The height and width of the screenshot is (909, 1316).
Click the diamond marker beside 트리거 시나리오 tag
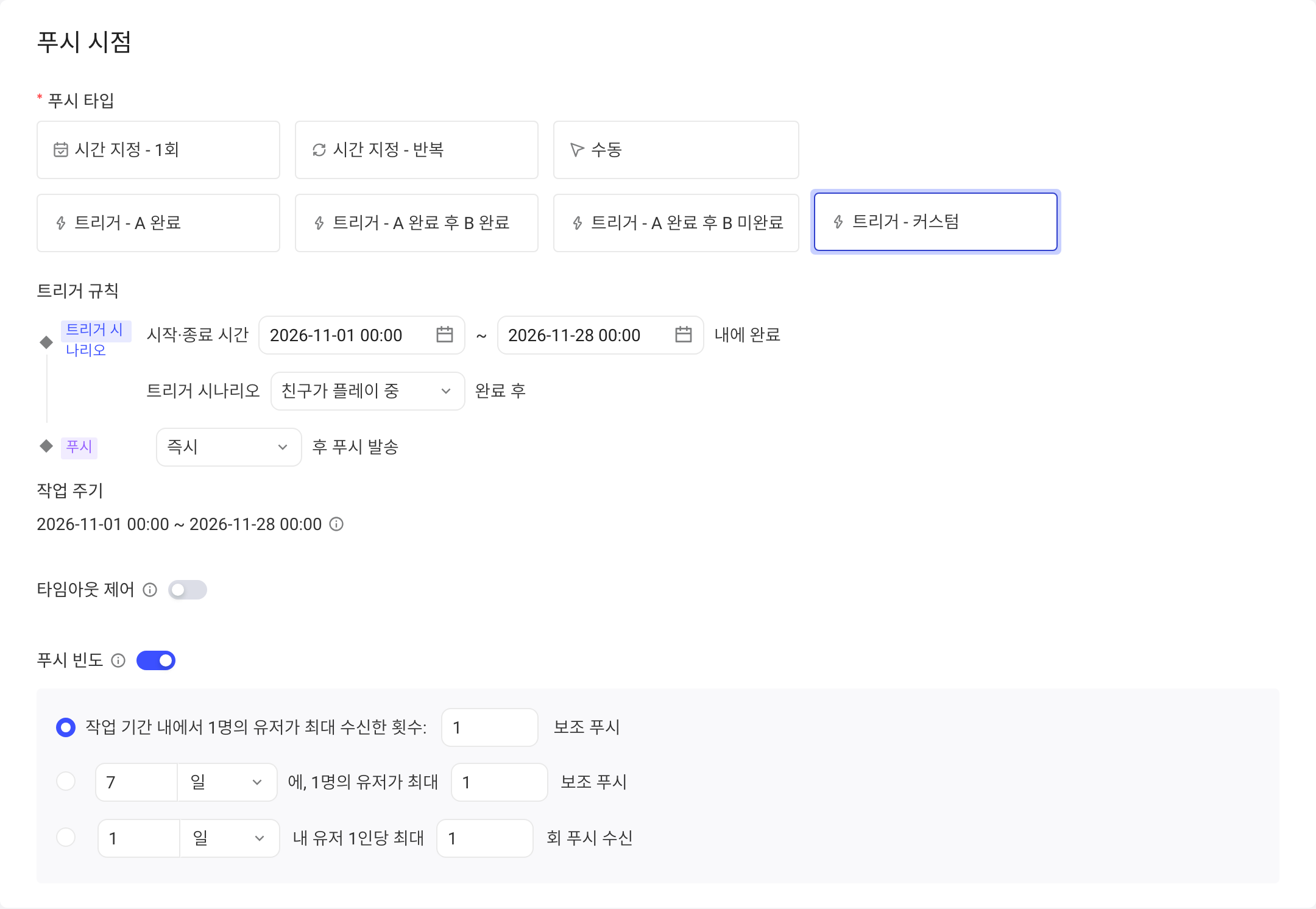point(46,342)
